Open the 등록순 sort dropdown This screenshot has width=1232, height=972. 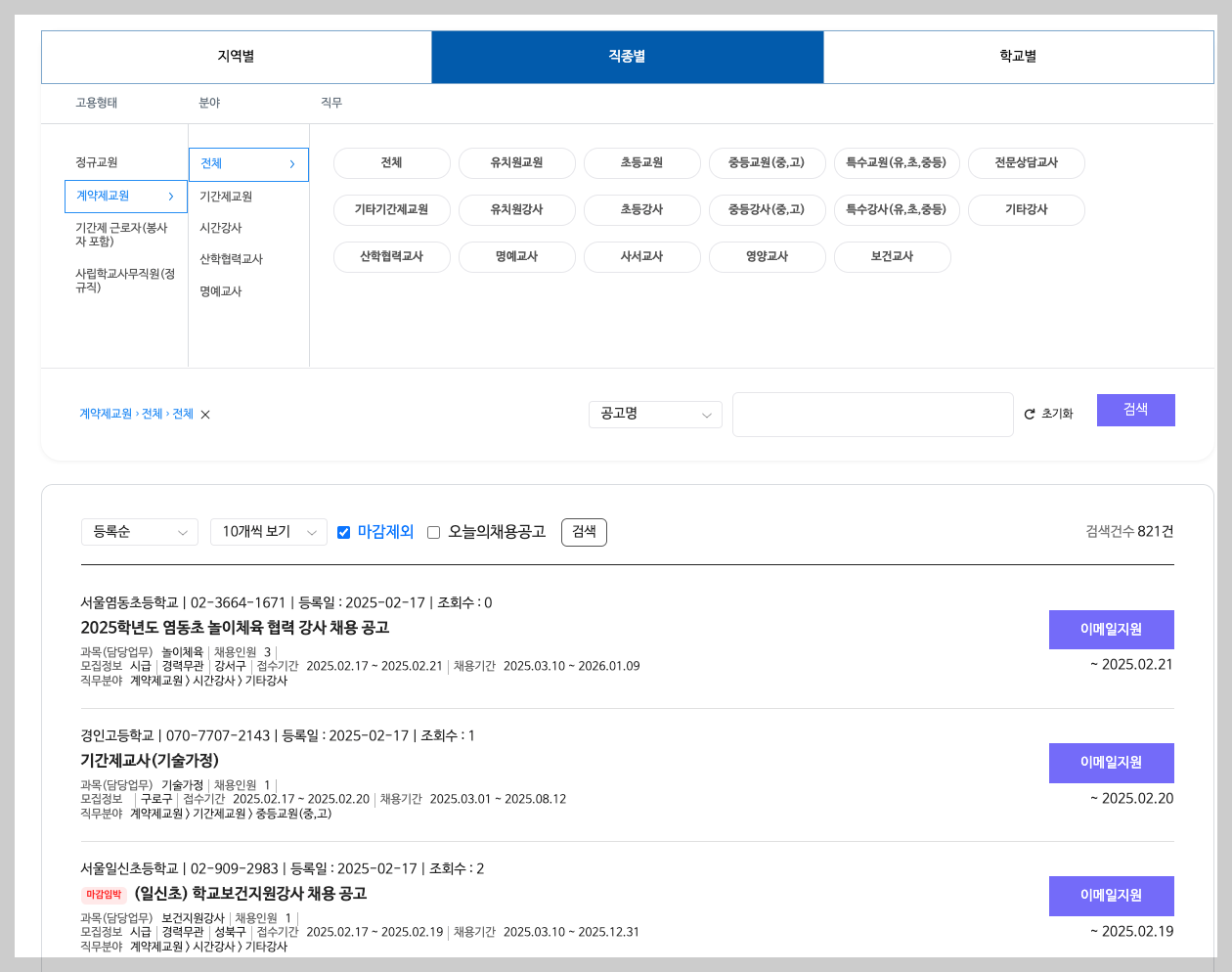(139, 532)
